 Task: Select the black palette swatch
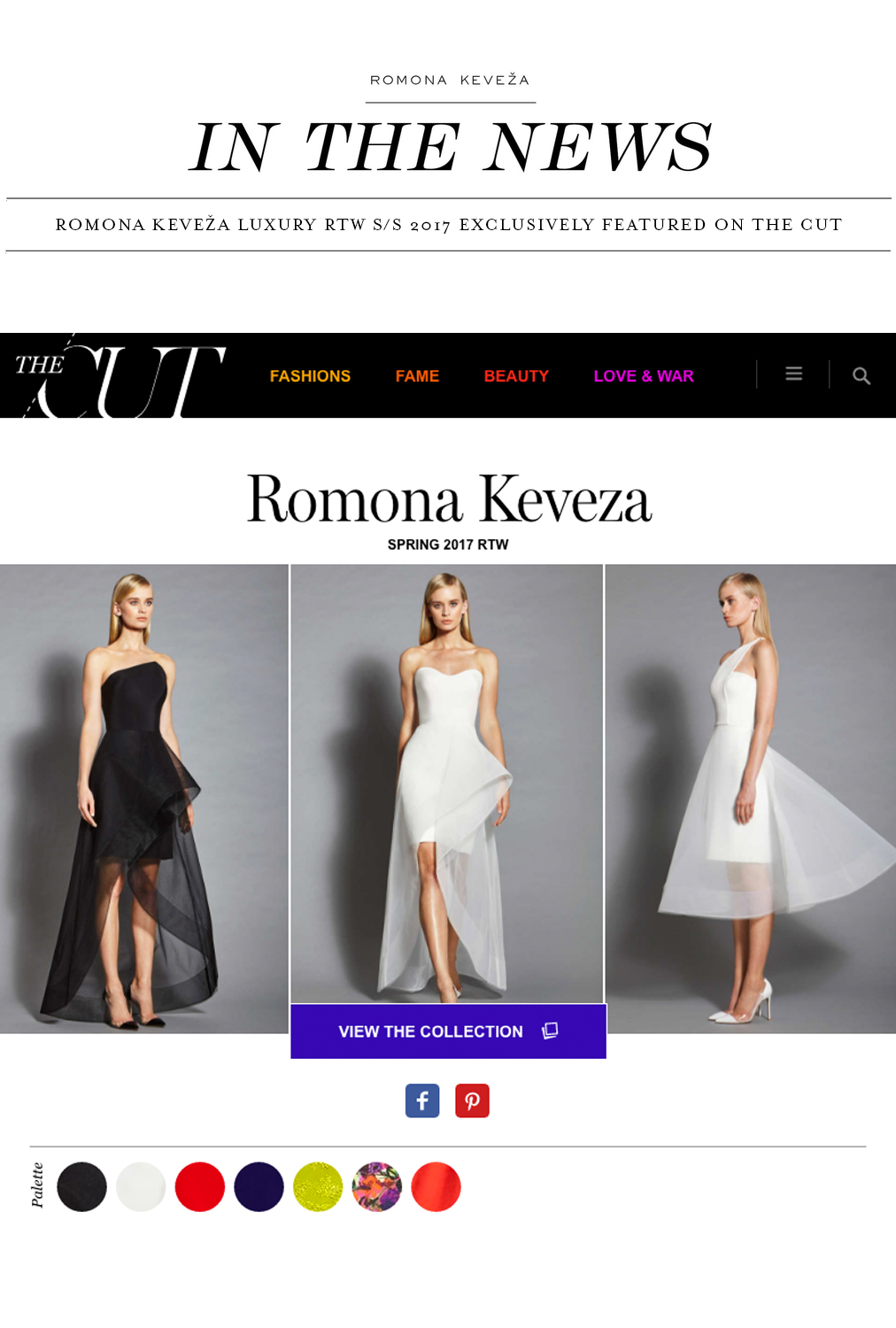pos(81,1186)
